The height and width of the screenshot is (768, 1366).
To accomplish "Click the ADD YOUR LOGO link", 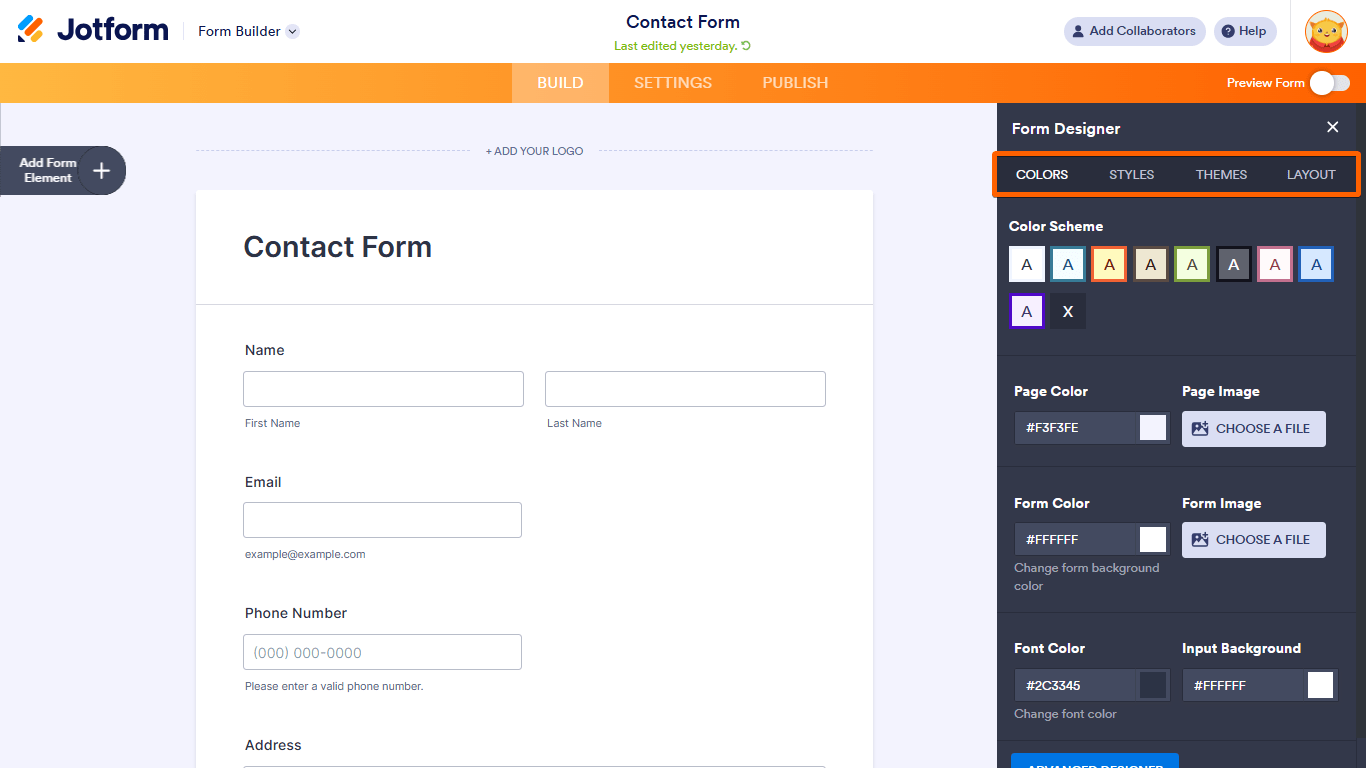I will pos(534,150).
